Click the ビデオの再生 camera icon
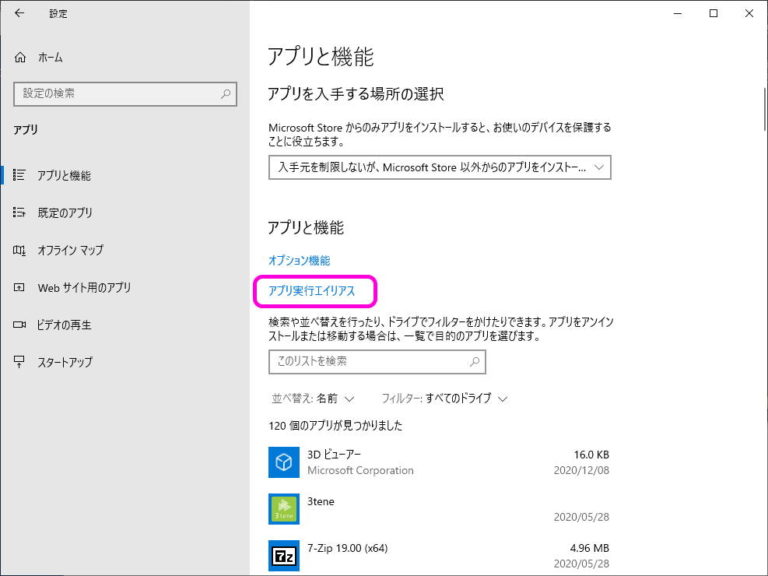Image resolution: width=768 pixels, height=576 pixels. coord(19,324)
